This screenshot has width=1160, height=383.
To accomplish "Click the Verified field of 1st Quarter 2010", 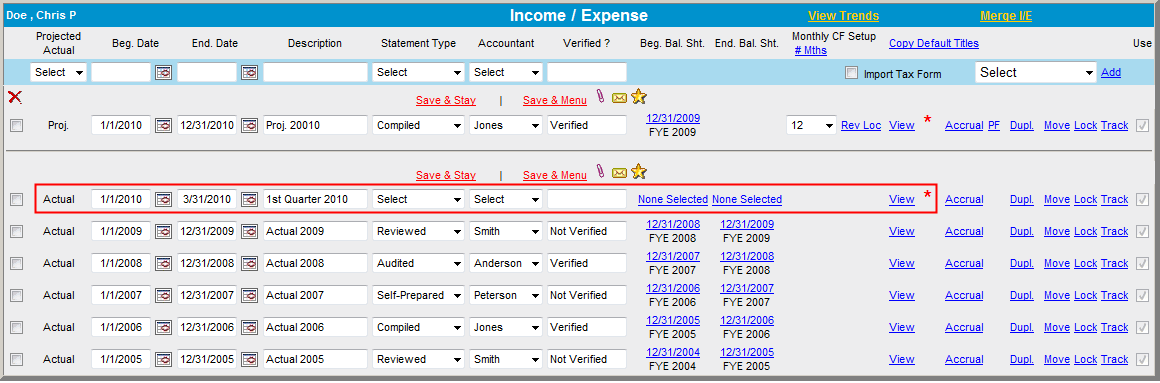I will pos(587,200).
